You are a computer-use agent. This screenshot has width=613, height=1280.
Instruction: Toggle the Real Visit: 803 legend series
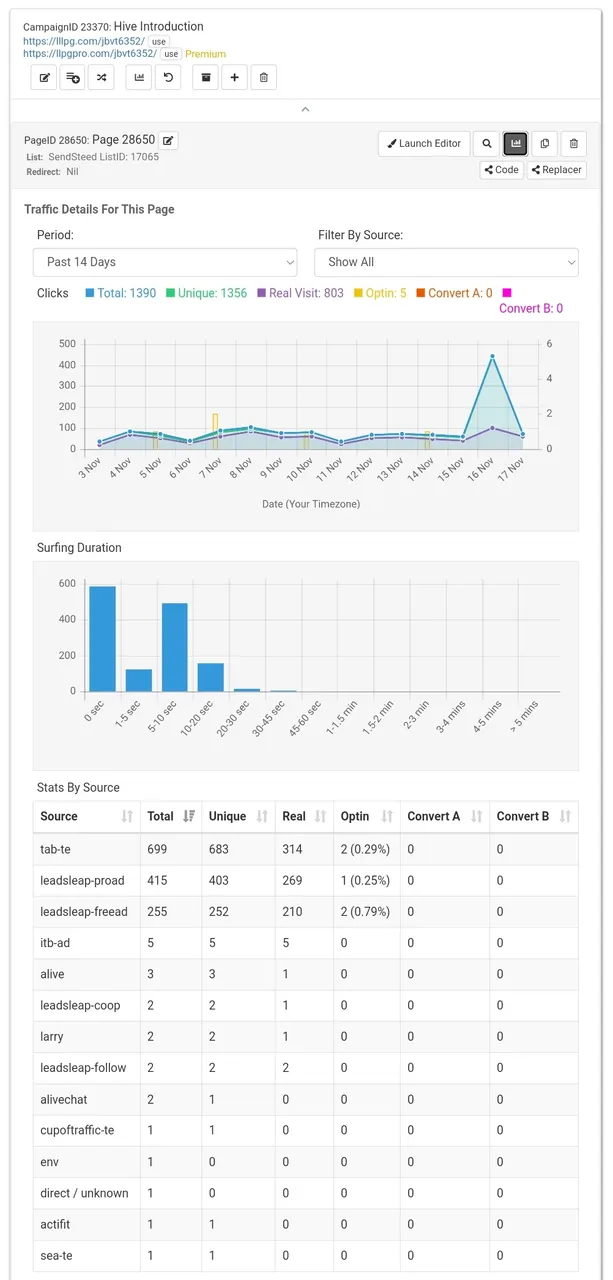pos(300,293)
